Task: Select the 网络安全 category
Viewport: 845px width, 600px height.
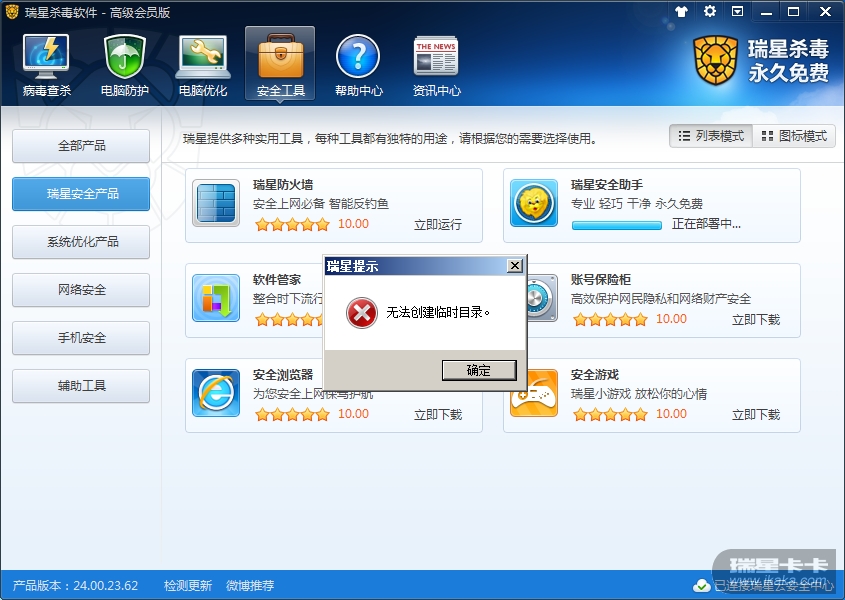Action: [81, 289]
